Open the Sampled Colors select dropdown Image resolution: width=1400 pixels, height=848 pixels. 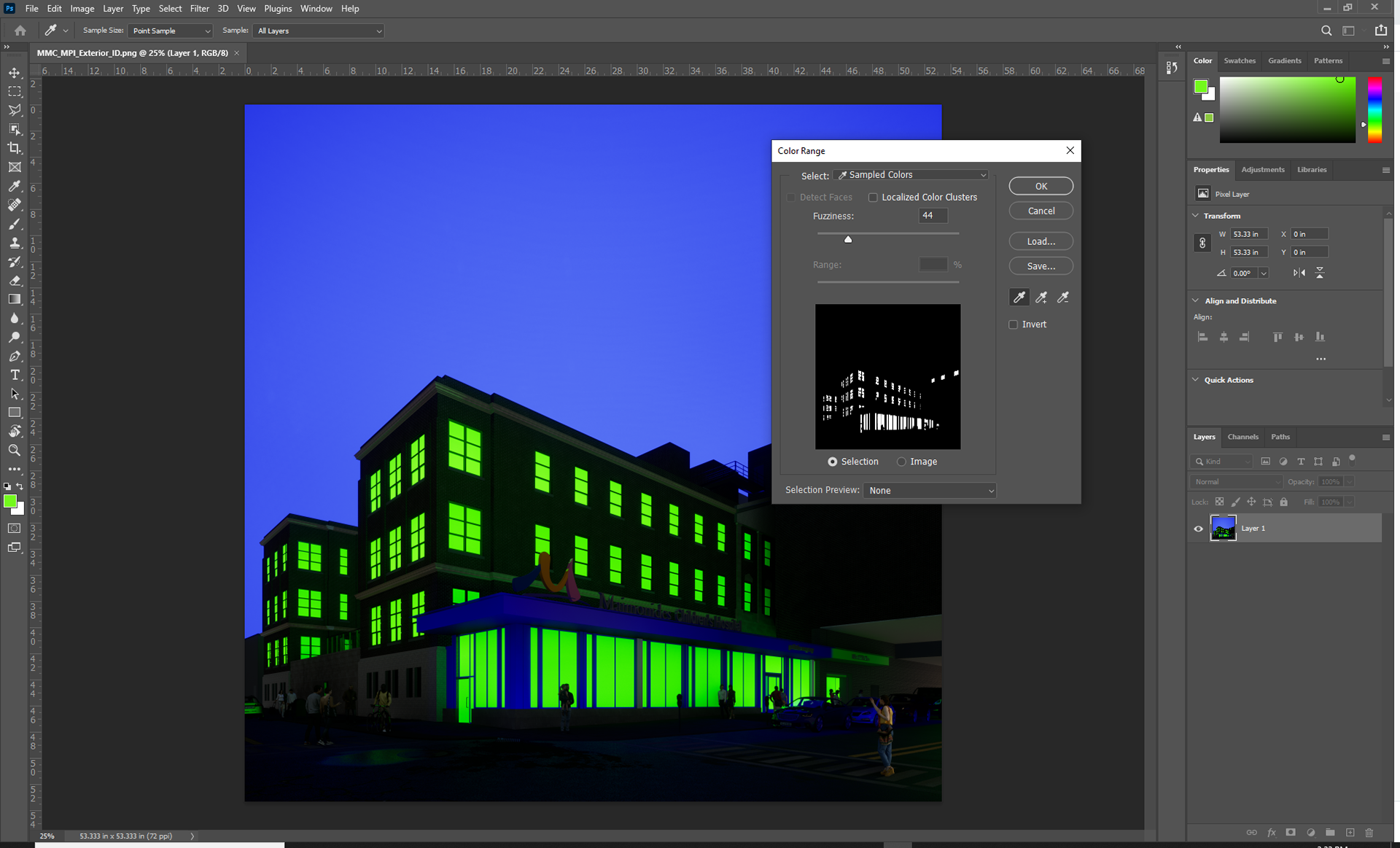[x=911, y=175]
